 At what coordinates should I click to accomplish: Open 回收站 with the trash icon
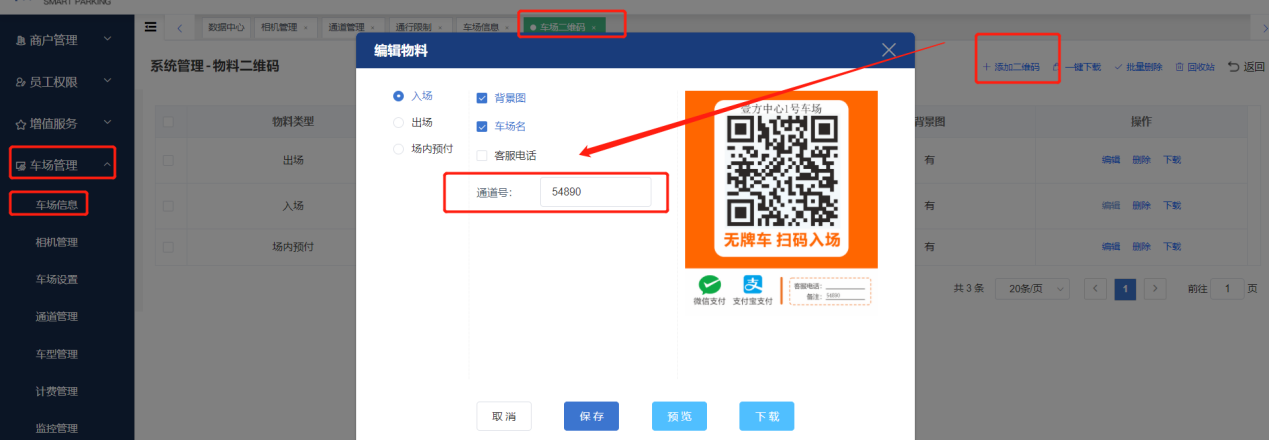1195,67
